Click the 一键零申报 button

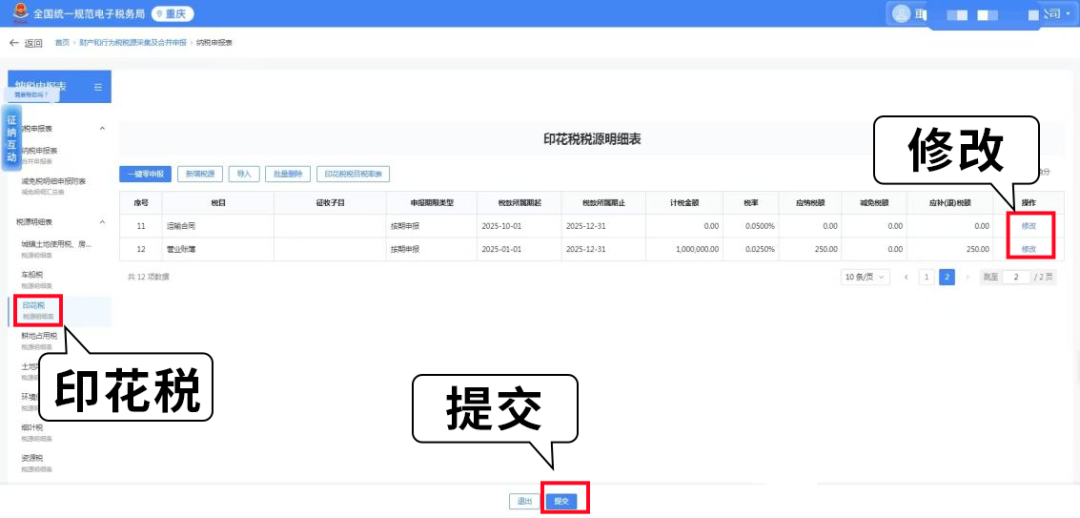click(146, 174)
